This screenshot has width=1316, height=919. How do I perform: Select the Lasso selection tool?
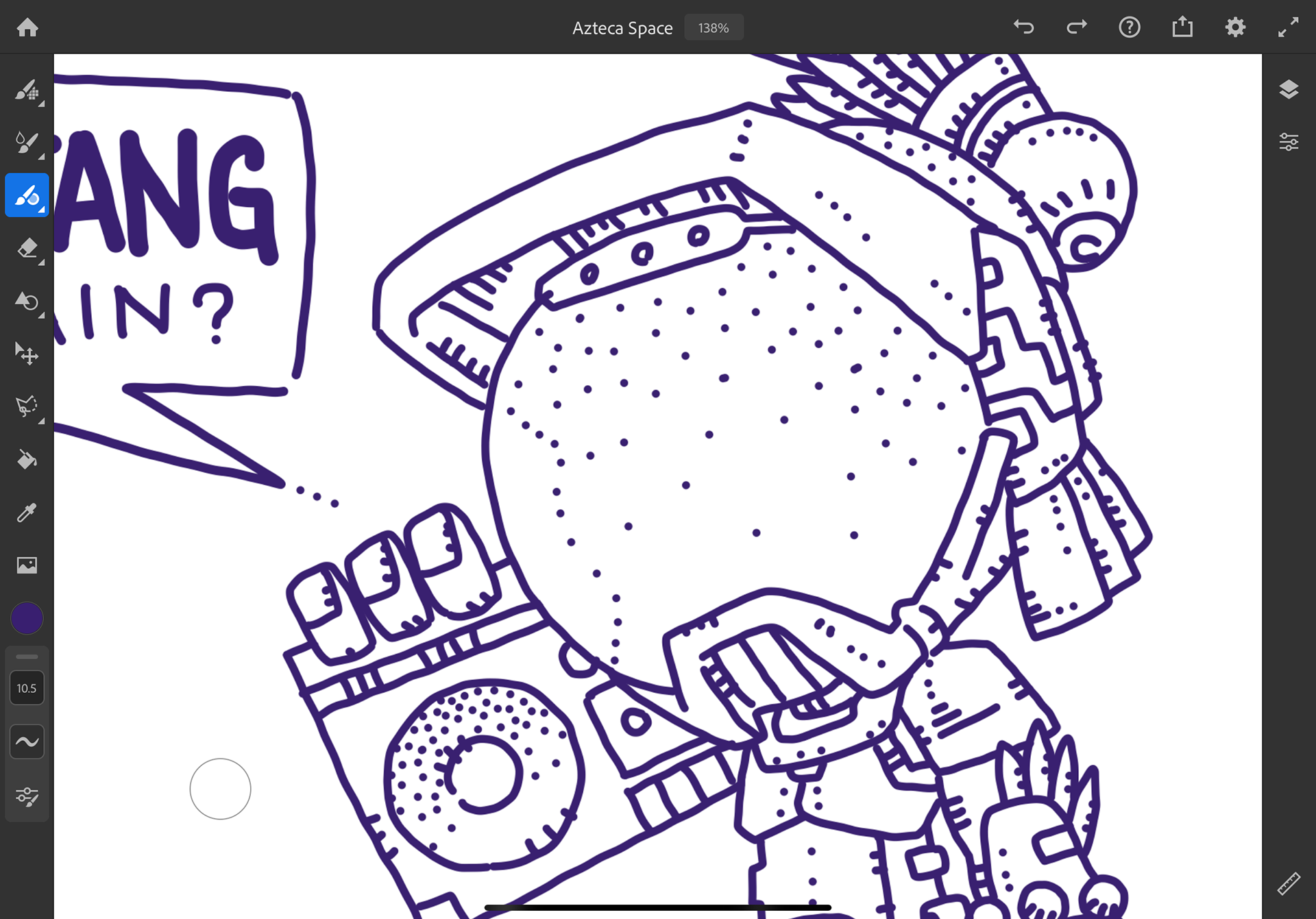coord(27,406)
